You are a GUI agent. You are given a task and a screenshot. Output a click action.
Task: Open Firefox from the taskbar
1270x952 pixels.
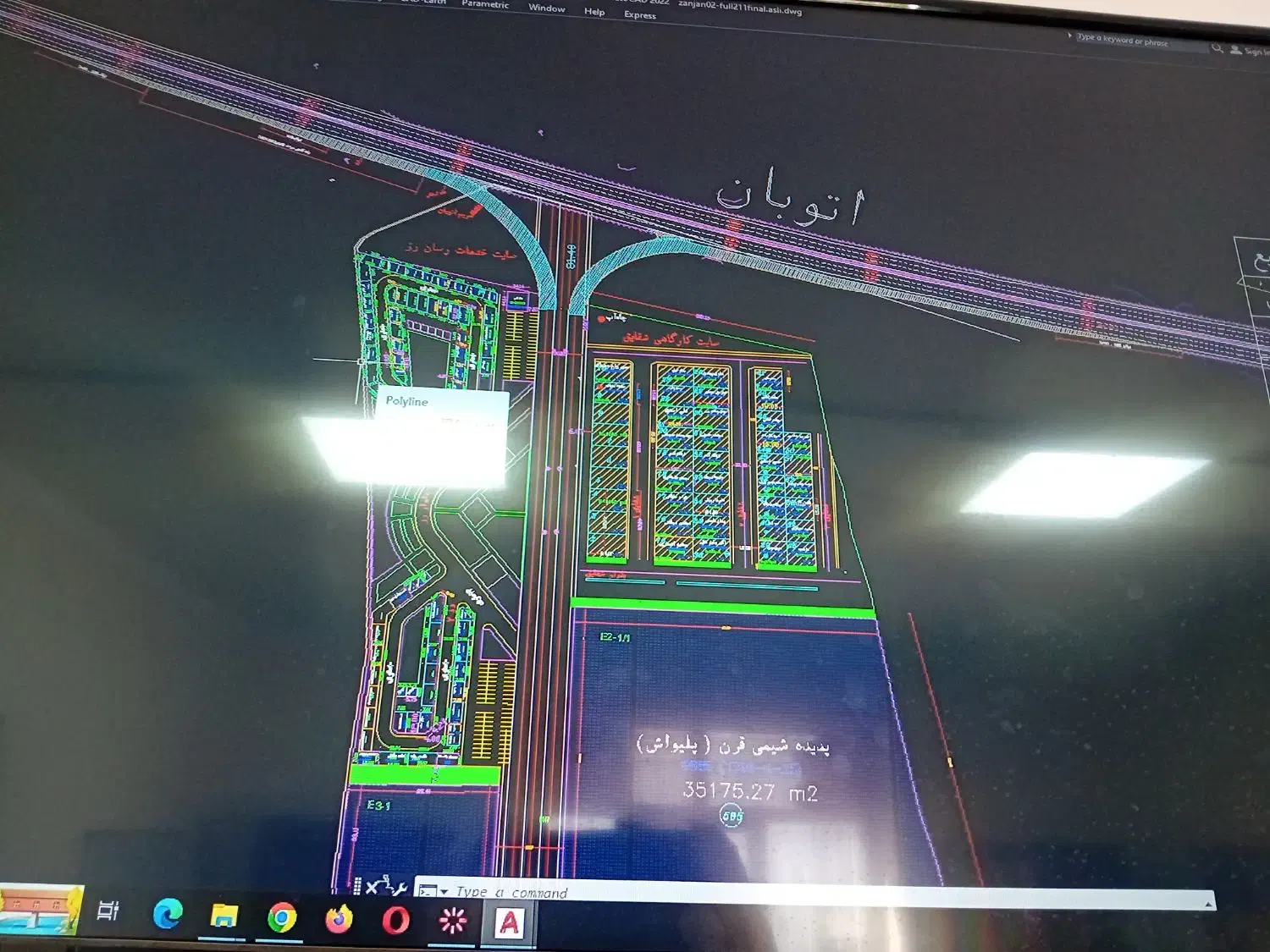point(339,919)
